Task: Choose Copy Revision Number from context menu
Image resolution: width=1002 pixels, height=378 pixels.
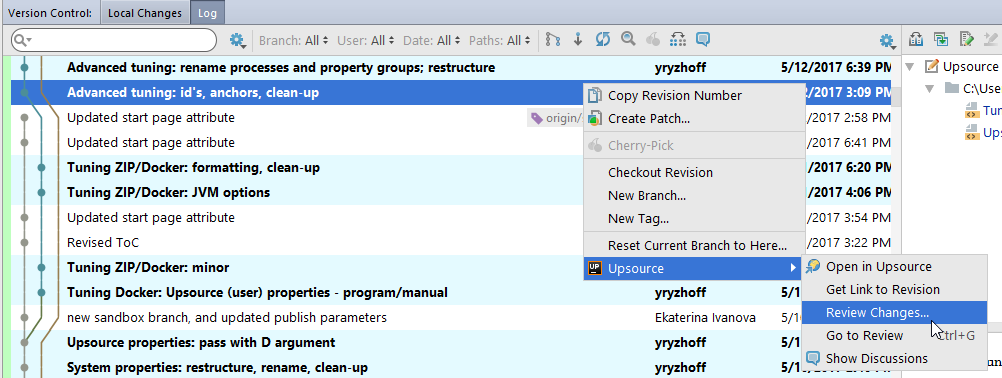Action: tap(674, 96)
